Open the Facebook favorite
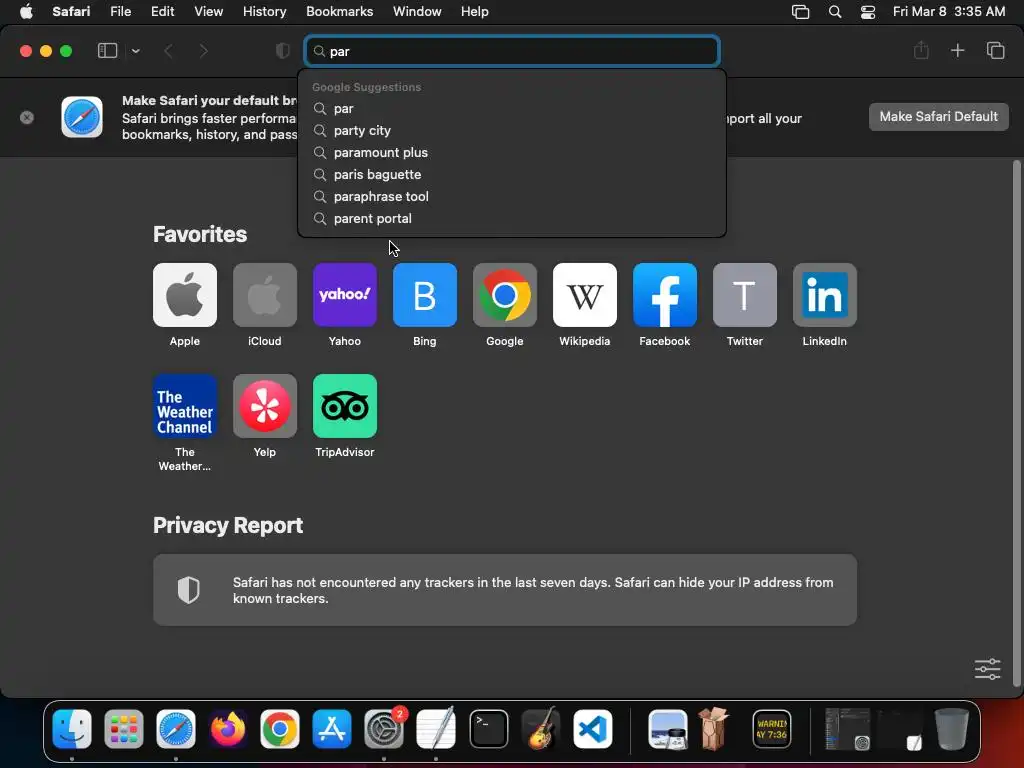 pos(665,295)
